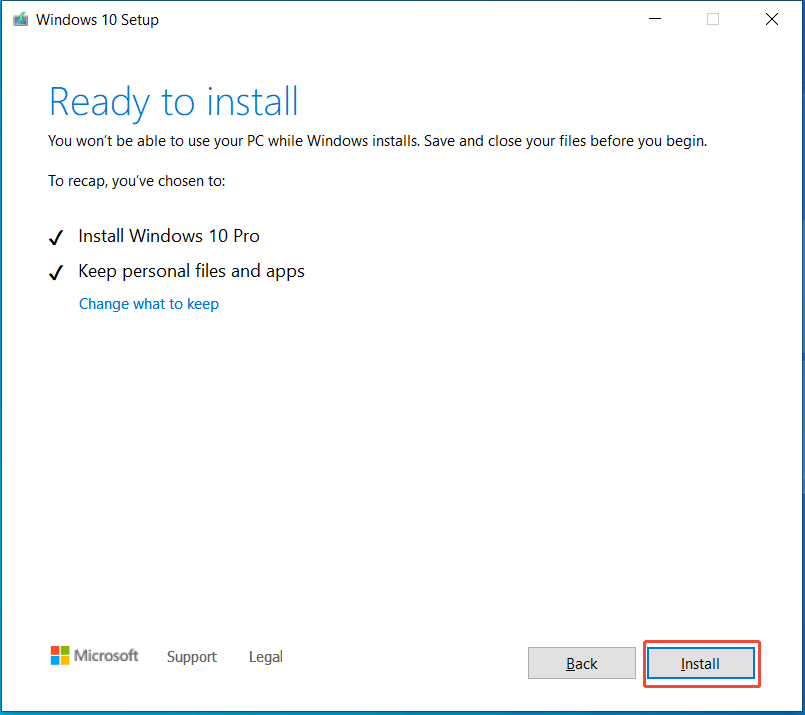Open Change what to keep

click(x=148, y=303)
